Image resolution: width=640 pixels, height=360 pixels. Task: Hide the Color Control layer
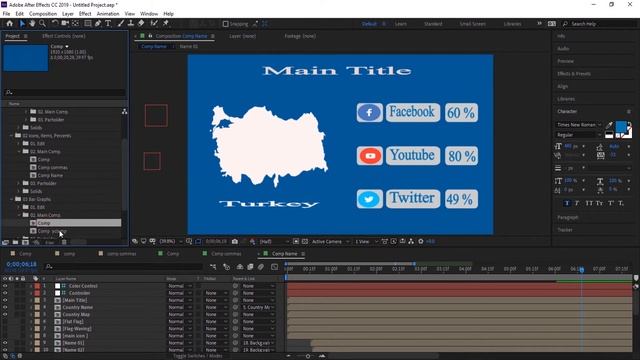pos(5,286)
